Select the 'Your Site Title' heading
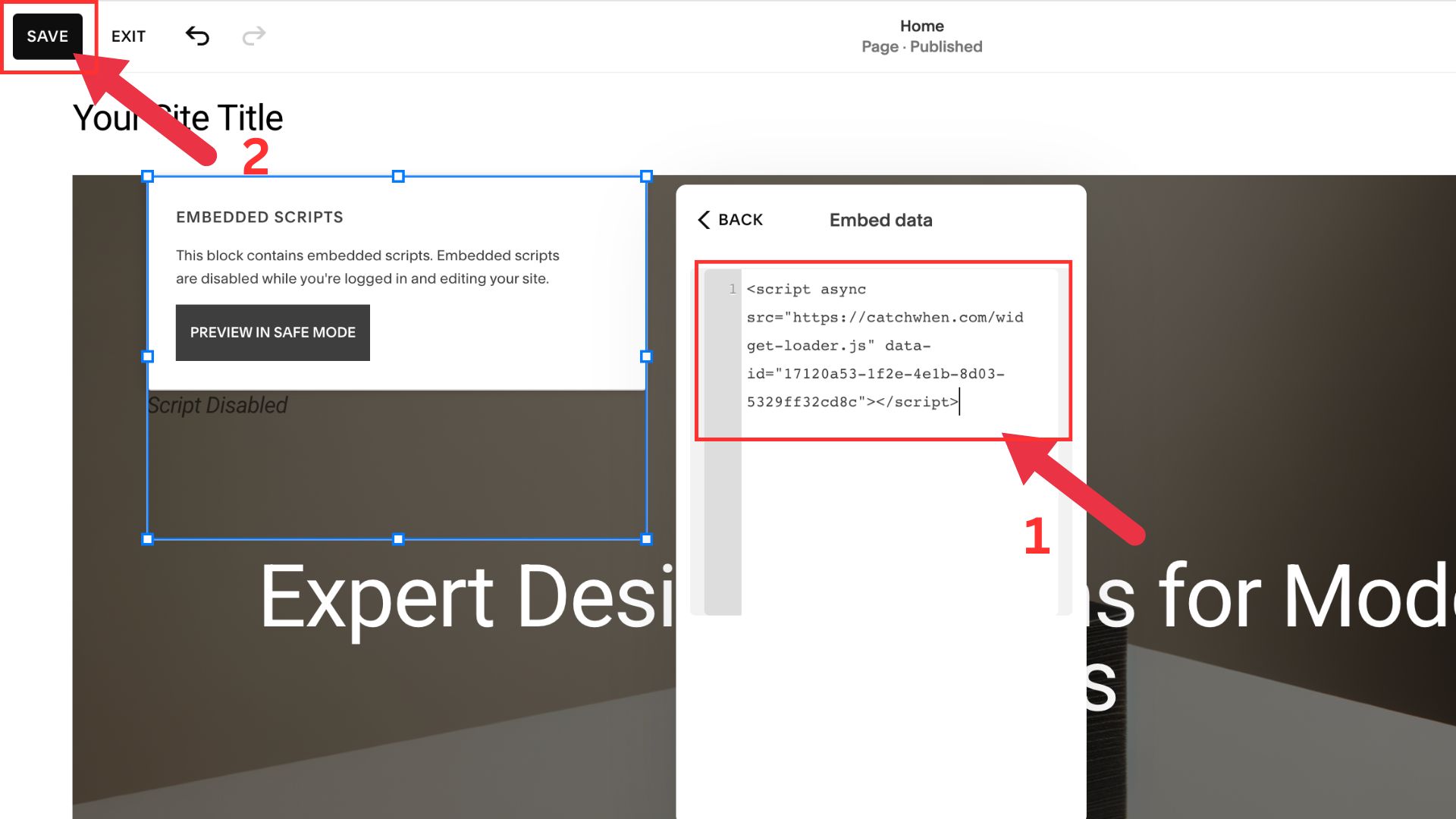The height and width of the screenshot is (819, 1456). point(178,118)
